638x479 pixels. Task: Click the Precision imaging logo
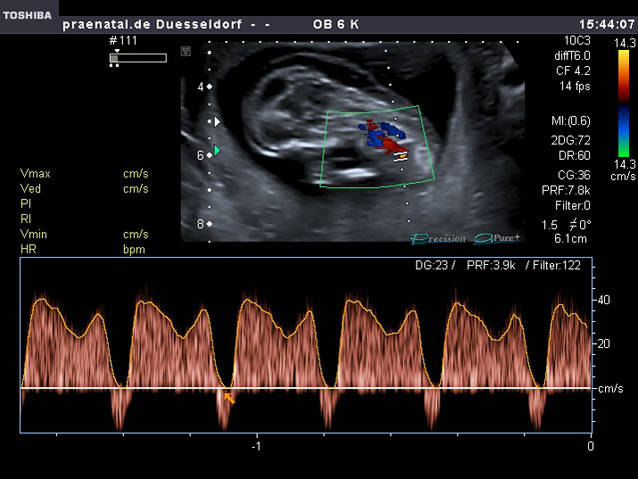(439, 238)
